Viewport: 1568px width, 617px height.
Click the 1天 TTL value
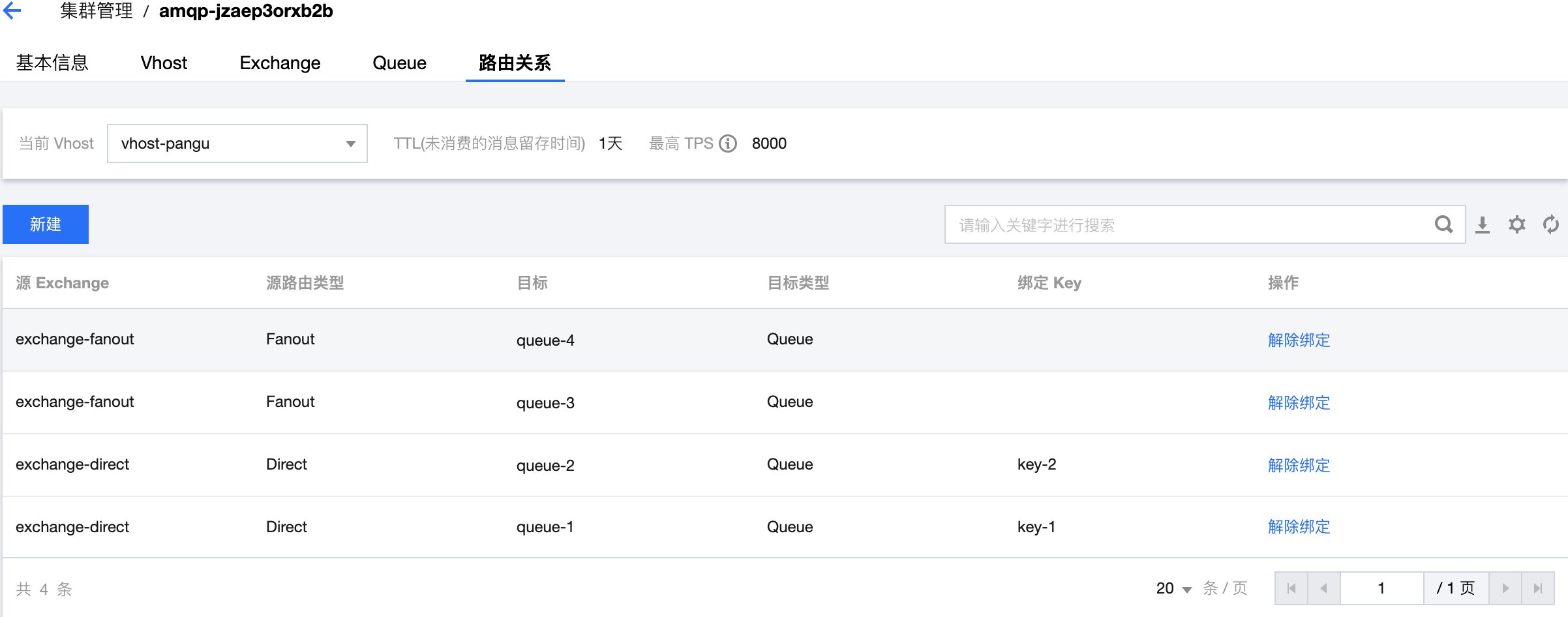[611, 143]
